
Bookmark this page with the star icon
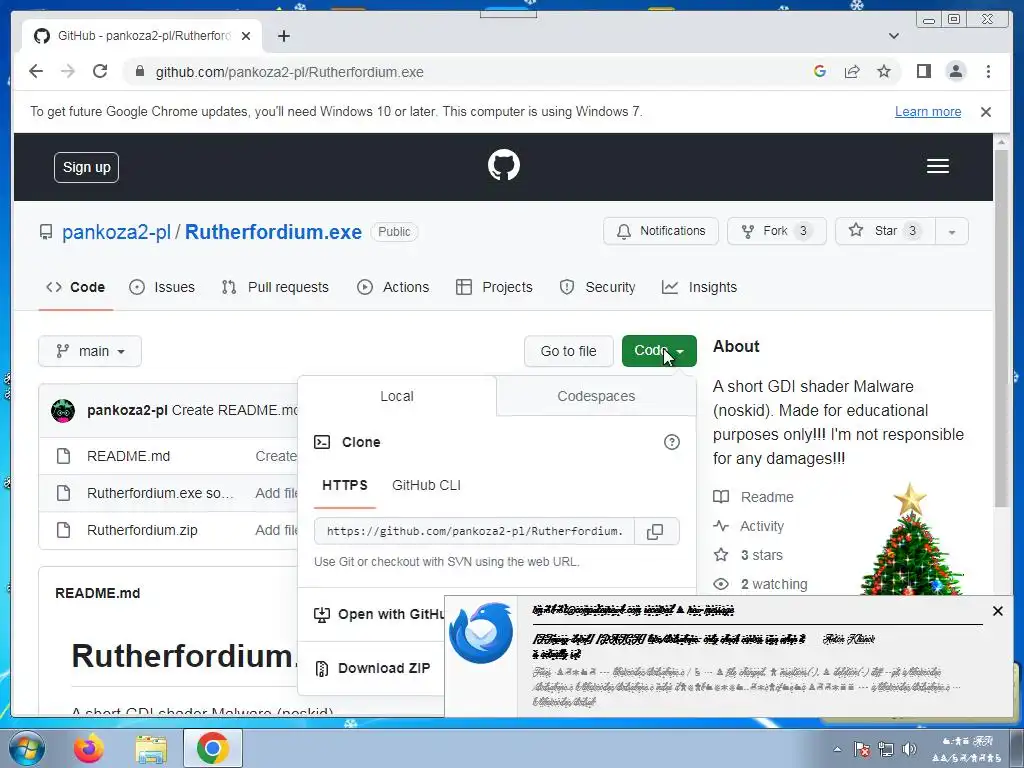click(884, 71)
